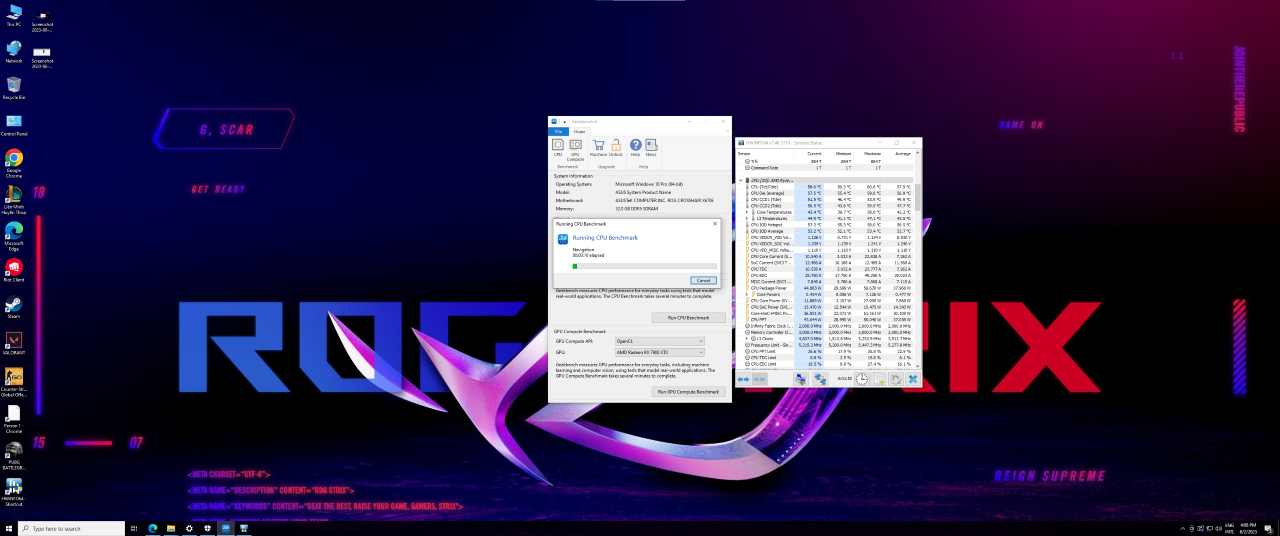Click the News icon in Geekbench
This screenshot has height=536, width=1280.
[x=651, y=146]
